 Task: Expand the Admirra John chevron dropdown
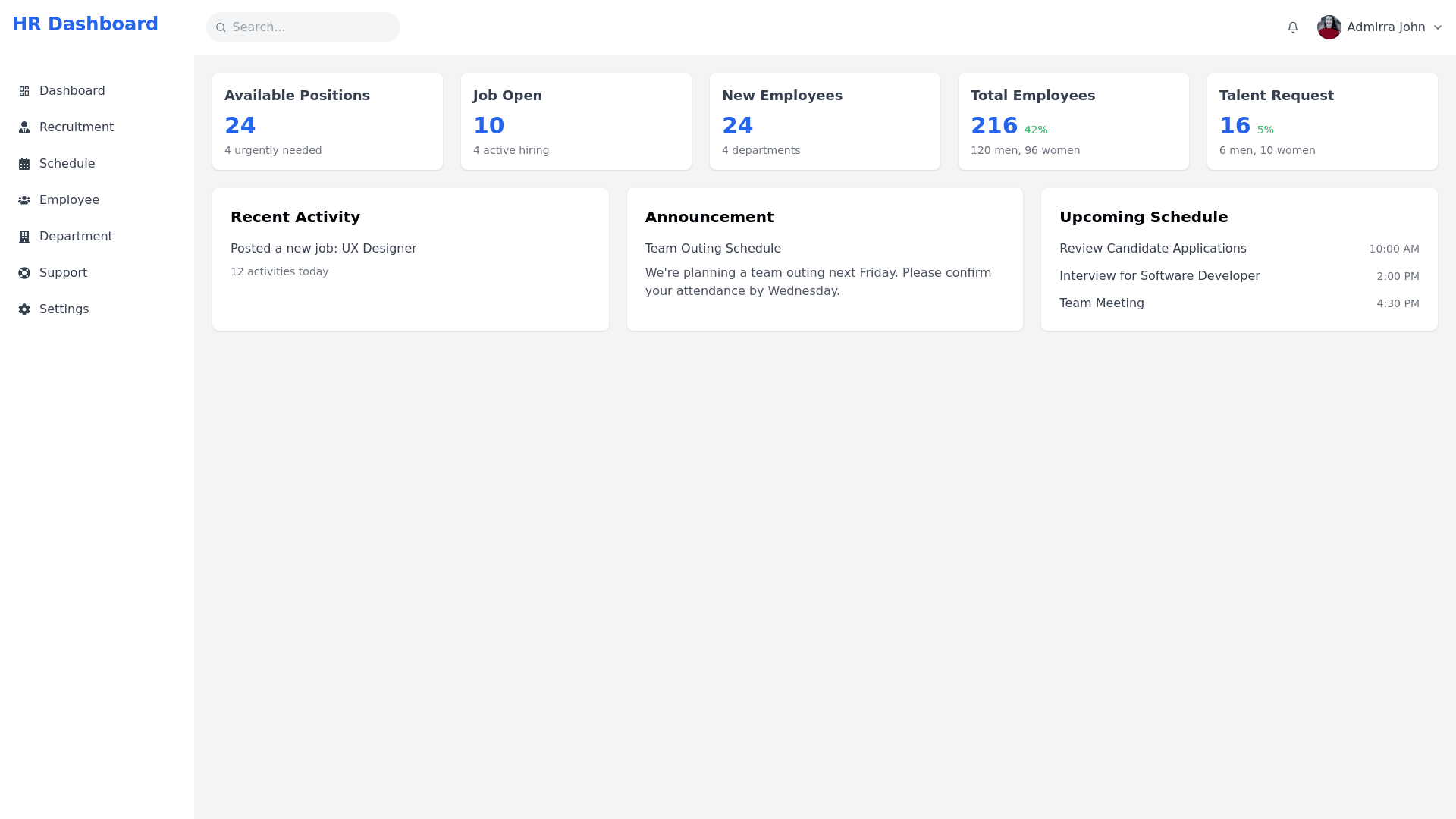tap(1438, 27)
